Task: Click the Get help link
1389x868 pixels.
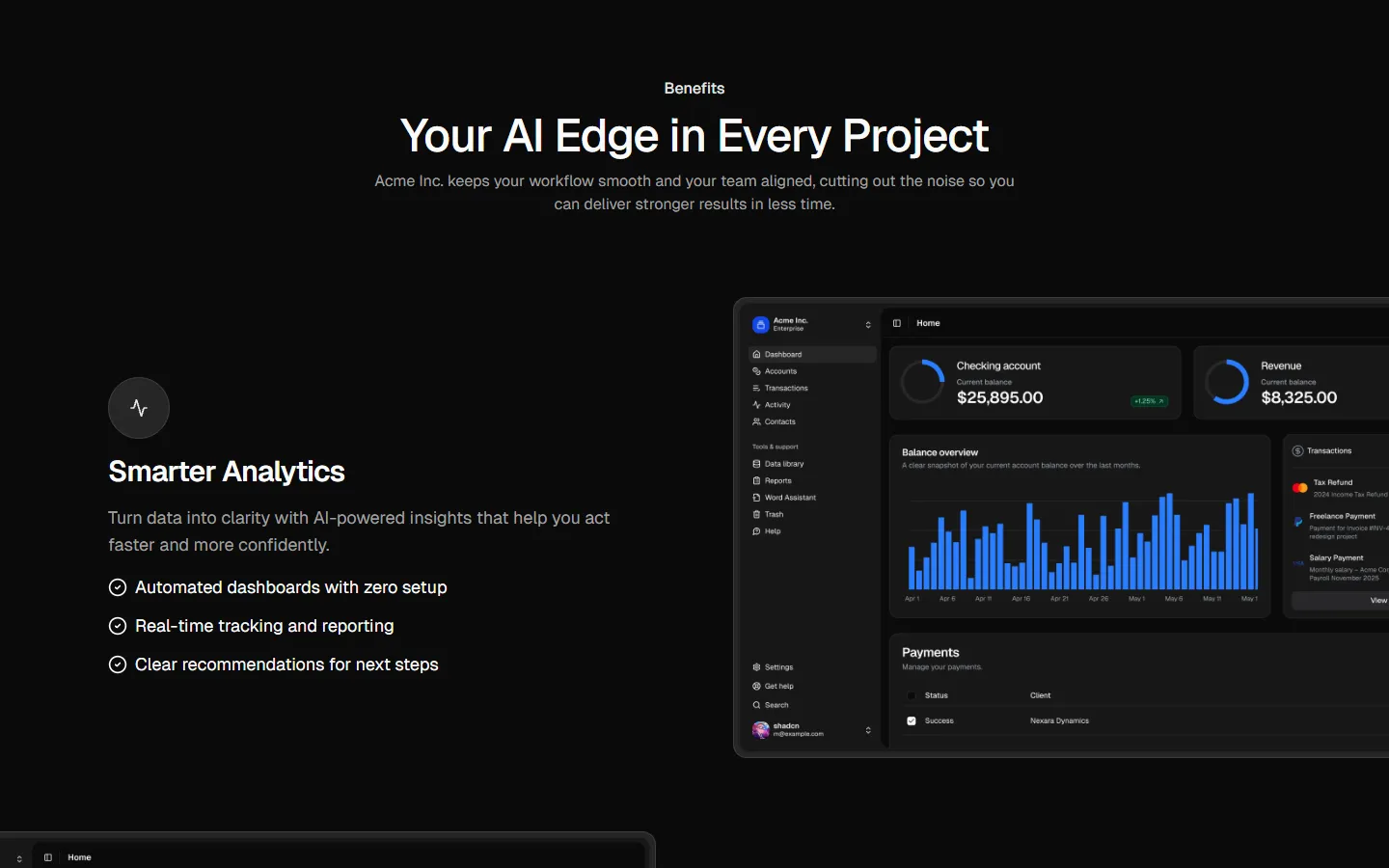Action: pyautogui.click(x=778, y=687)
